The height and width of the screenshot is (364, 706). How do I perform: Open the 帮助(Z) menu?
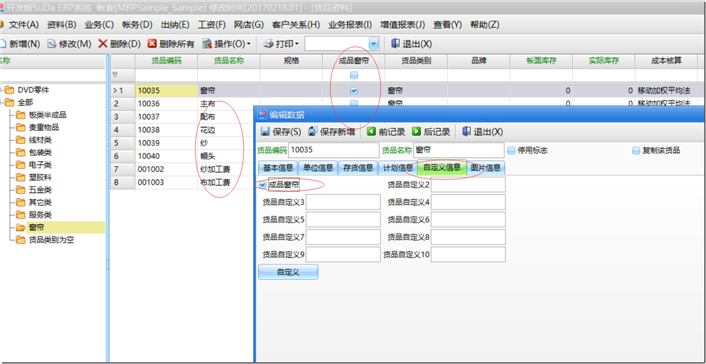coord(484,25)
